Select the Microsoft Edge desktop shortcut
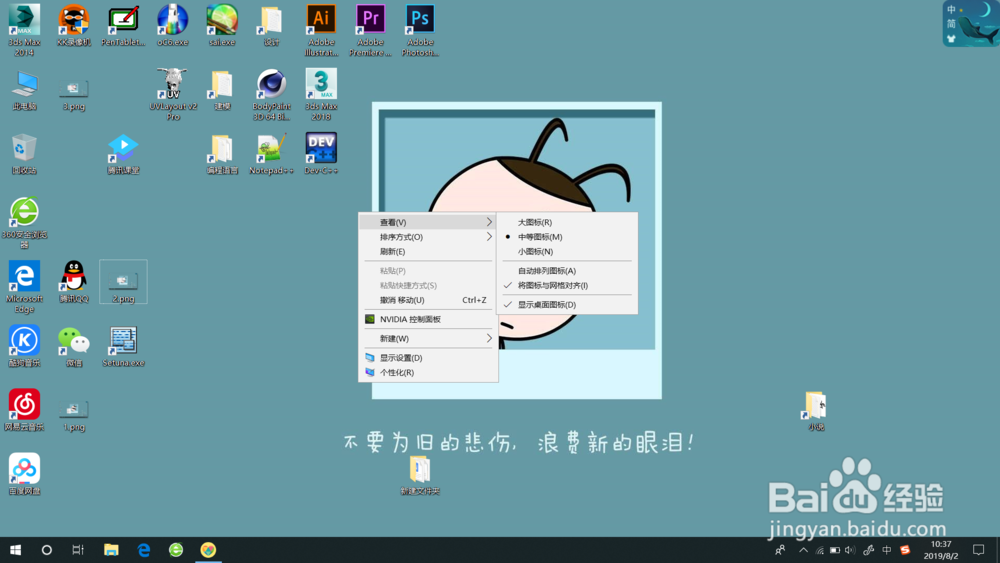Screen dimensions: 1000x563 pos(24,286)
